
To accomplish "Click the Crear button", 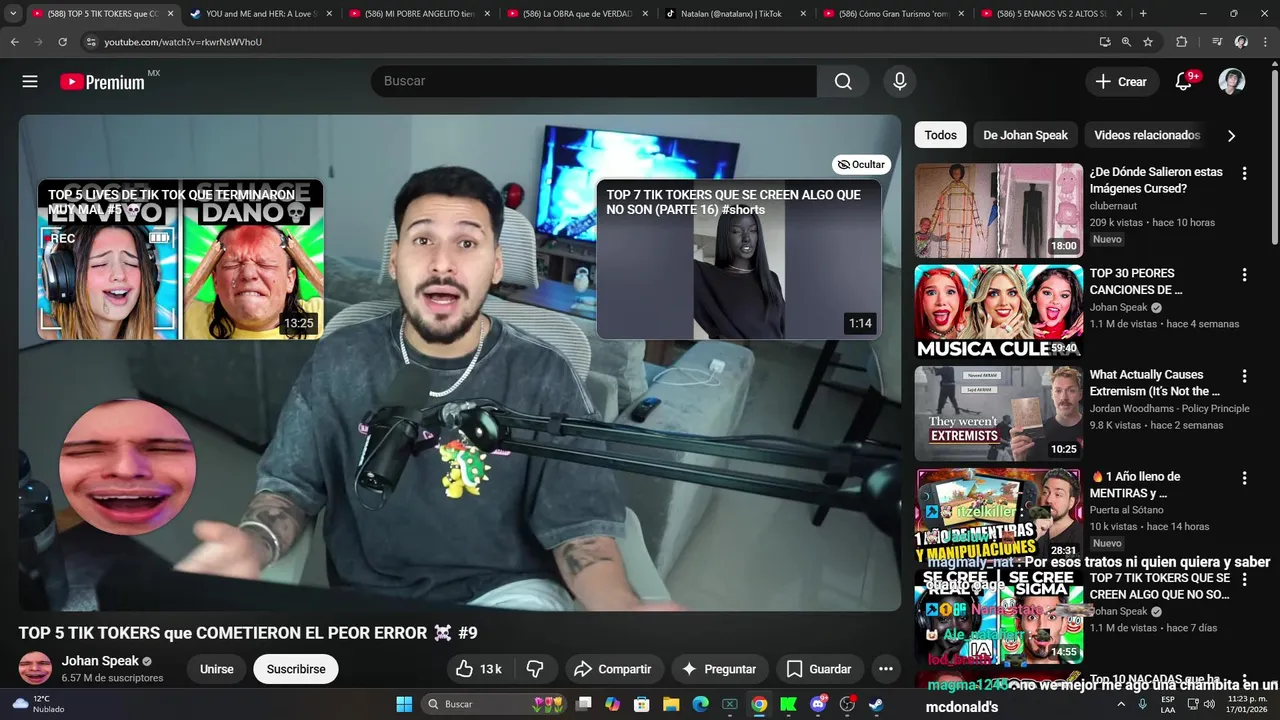I will (1122, 82).
